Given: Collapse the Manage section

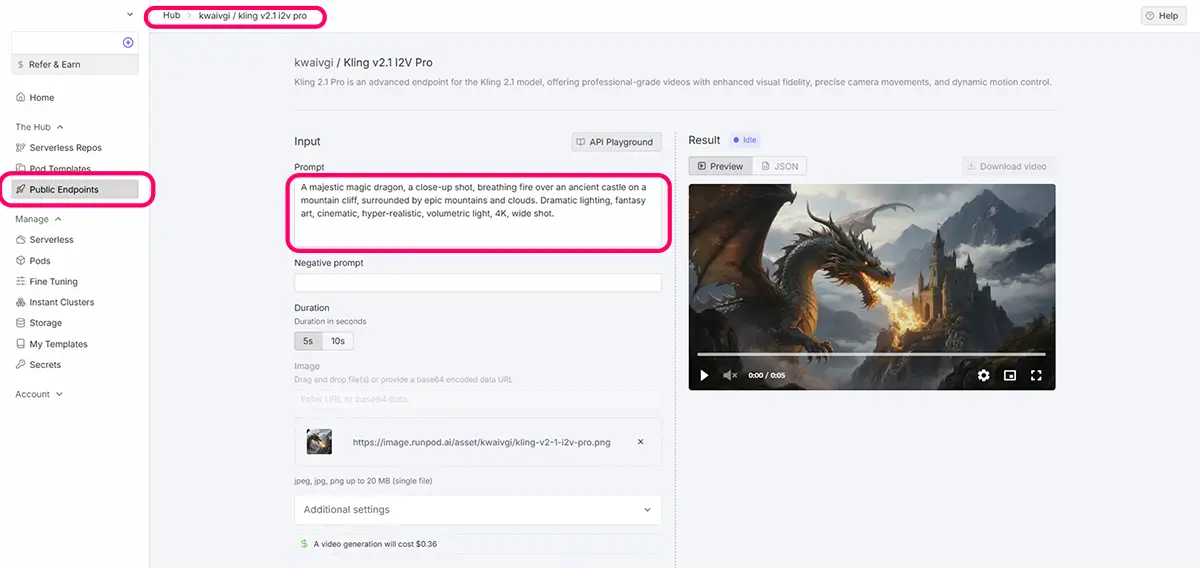Looking at the screenshot, I should 58,219.
